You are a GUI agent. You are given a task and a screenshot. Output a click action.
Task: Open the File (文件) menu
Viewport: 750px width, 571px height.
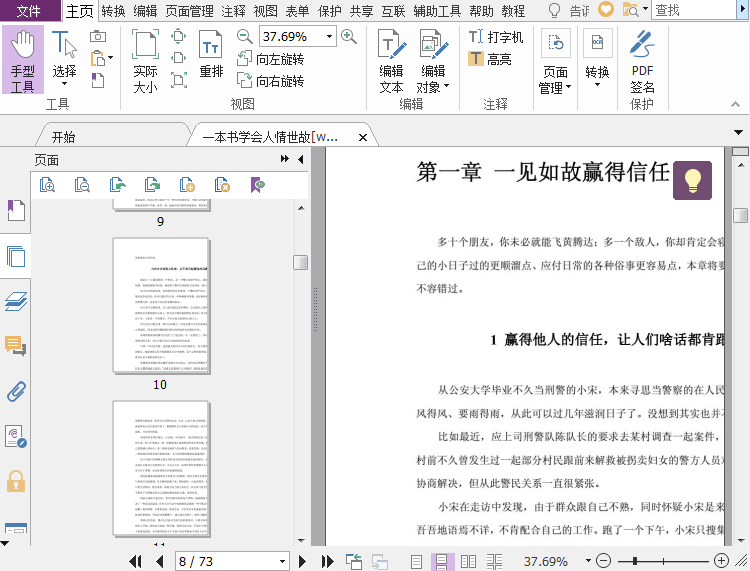pos(29,11)
